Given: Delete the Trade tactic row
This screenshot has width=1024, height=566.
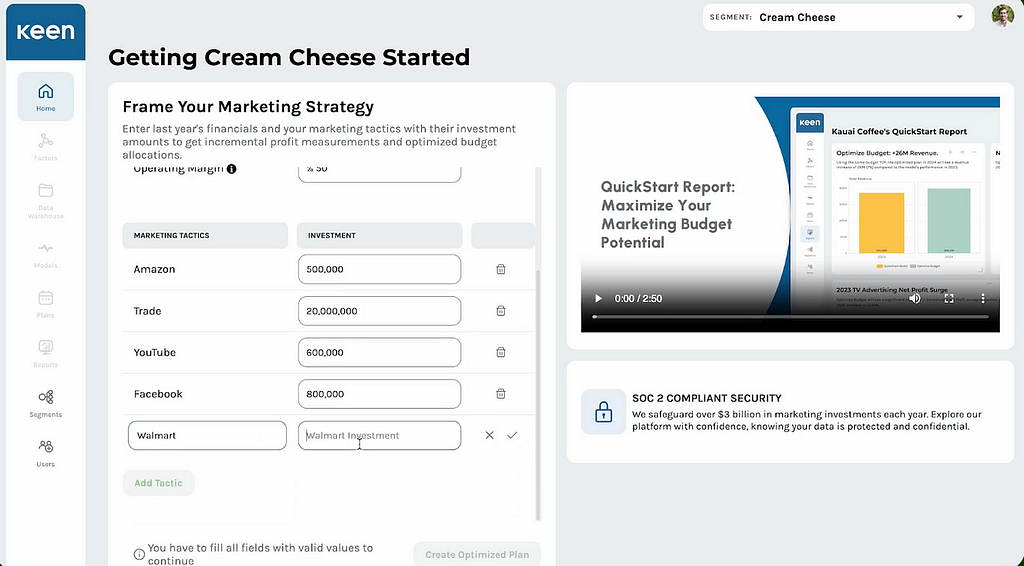Looking at the screenshot, I should [501, 311].
